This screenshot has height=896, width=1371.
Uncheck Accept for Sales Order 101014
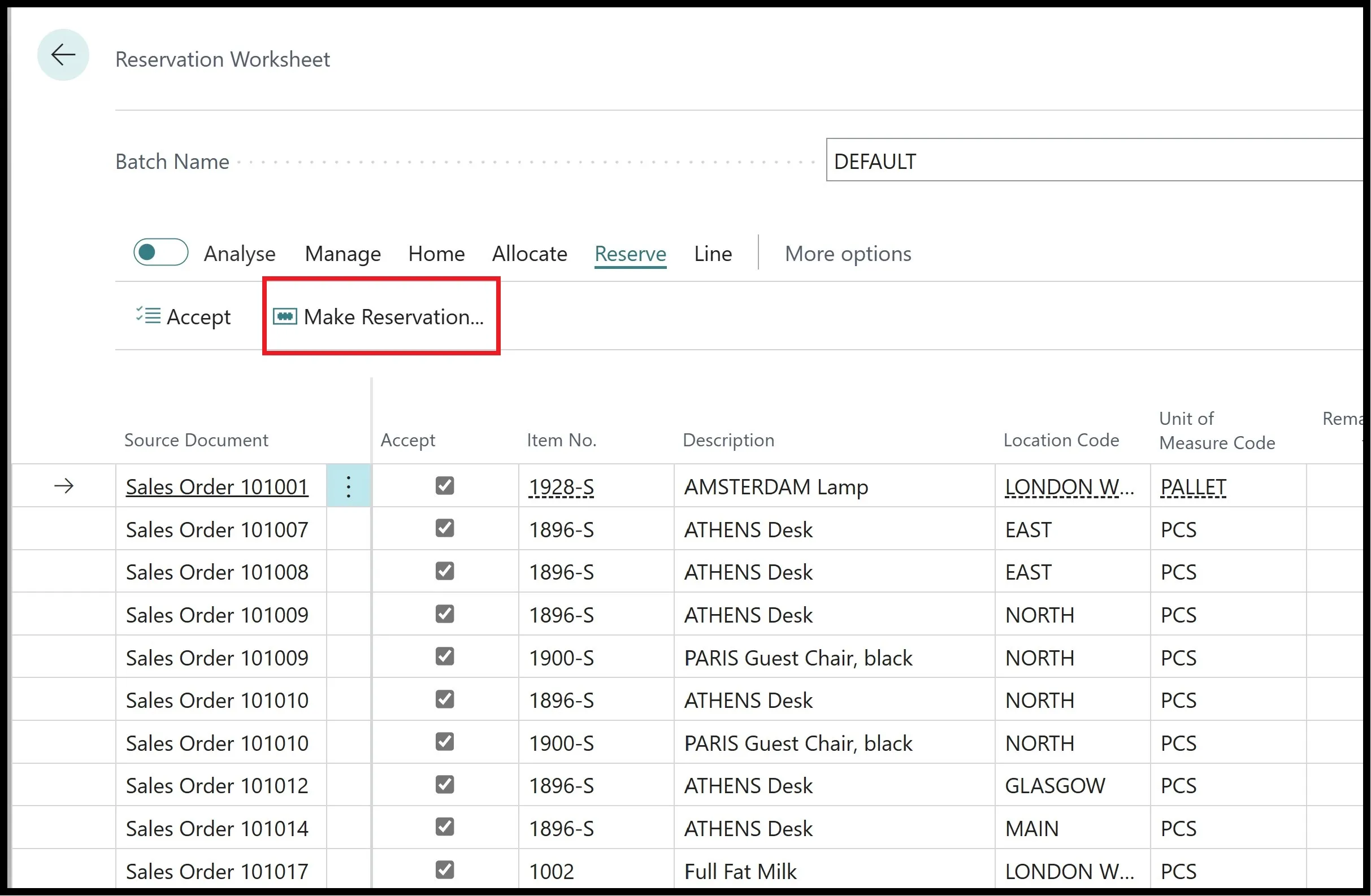pos(445,828)
